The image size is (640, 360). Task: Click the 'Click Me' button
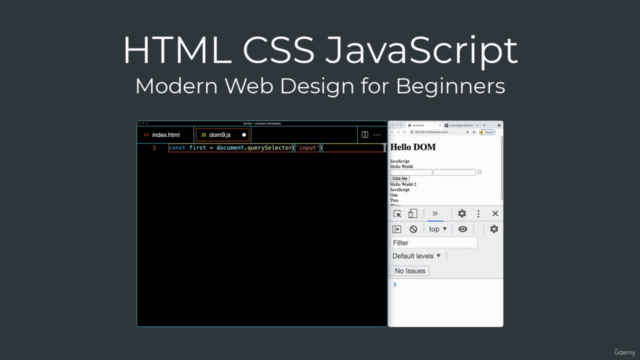click(x=400, y=178)
